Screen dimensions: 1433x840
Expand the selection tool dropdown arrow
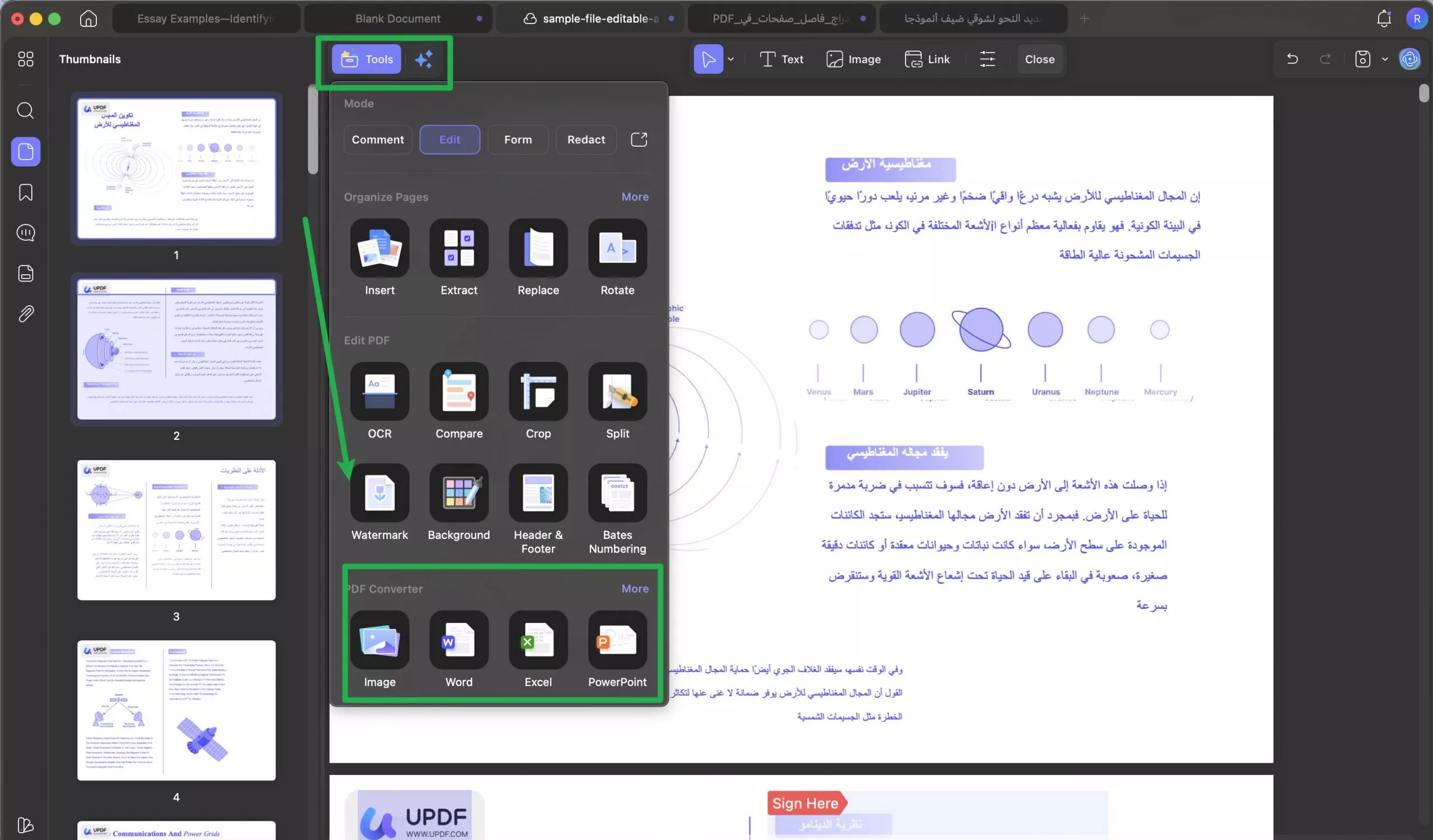click(730, 59)
